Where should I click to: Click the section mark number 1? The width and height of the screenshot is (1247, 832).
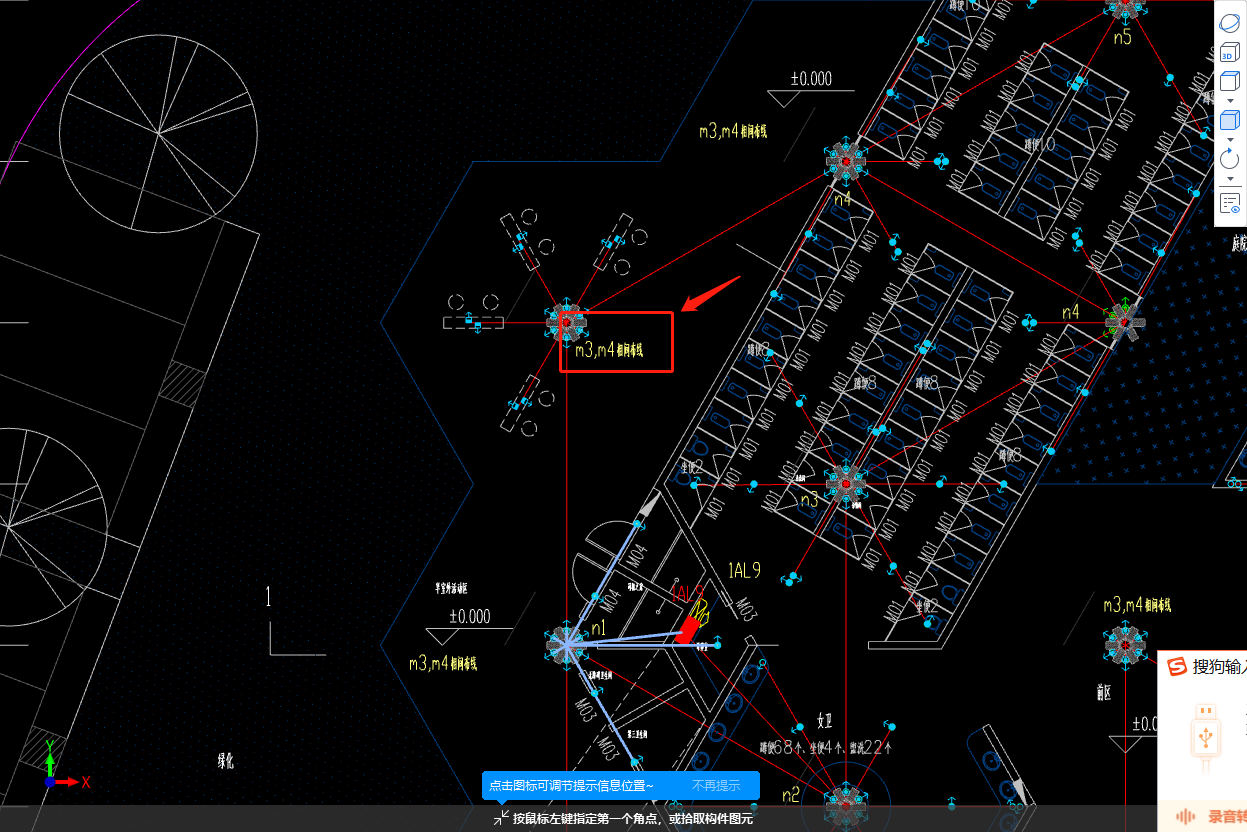pyautogui.click(x=268, y=597)
